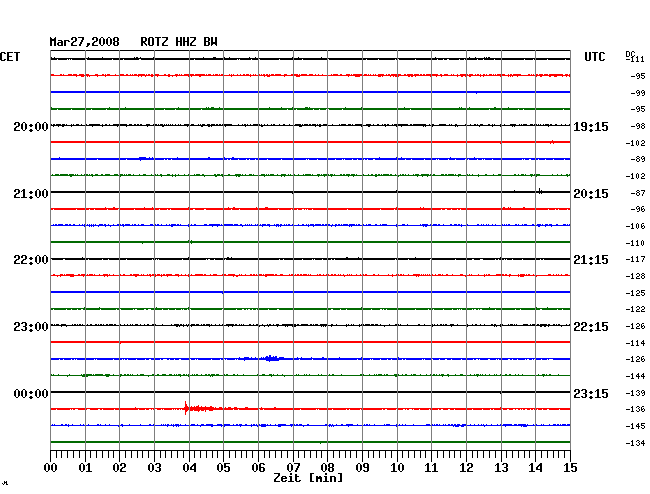
Task: Select the 20:00 CET time label
Action: tap(31, 126)
